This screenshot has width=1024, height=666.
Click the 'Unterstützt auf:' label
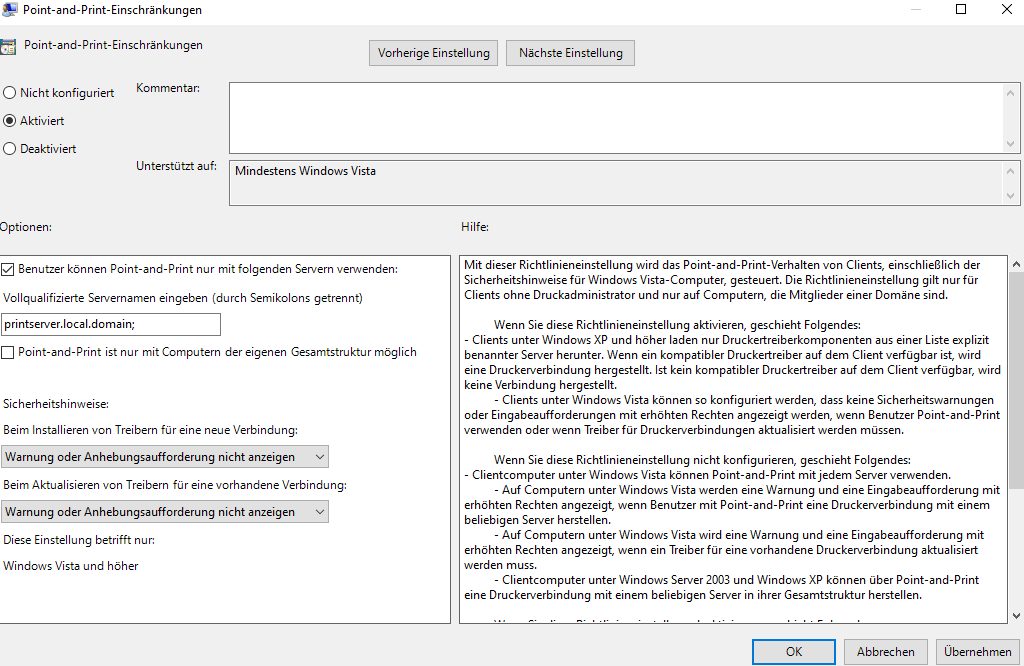point(176,166)
